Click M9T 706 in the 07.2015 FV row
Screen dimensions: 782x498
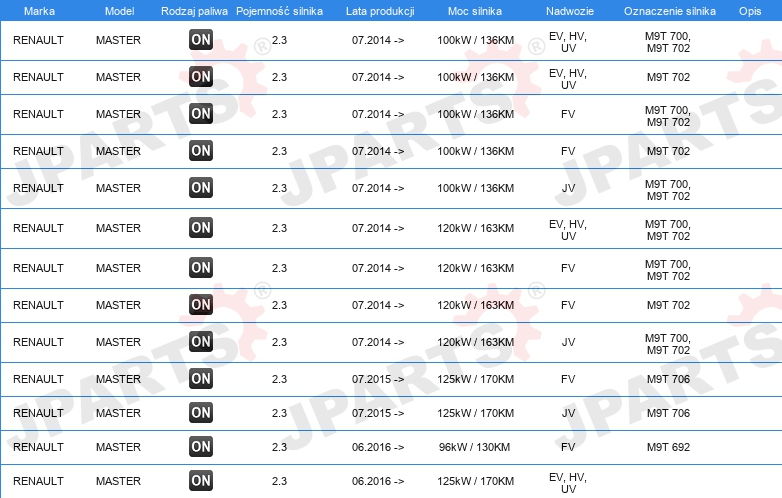point(668,379)
